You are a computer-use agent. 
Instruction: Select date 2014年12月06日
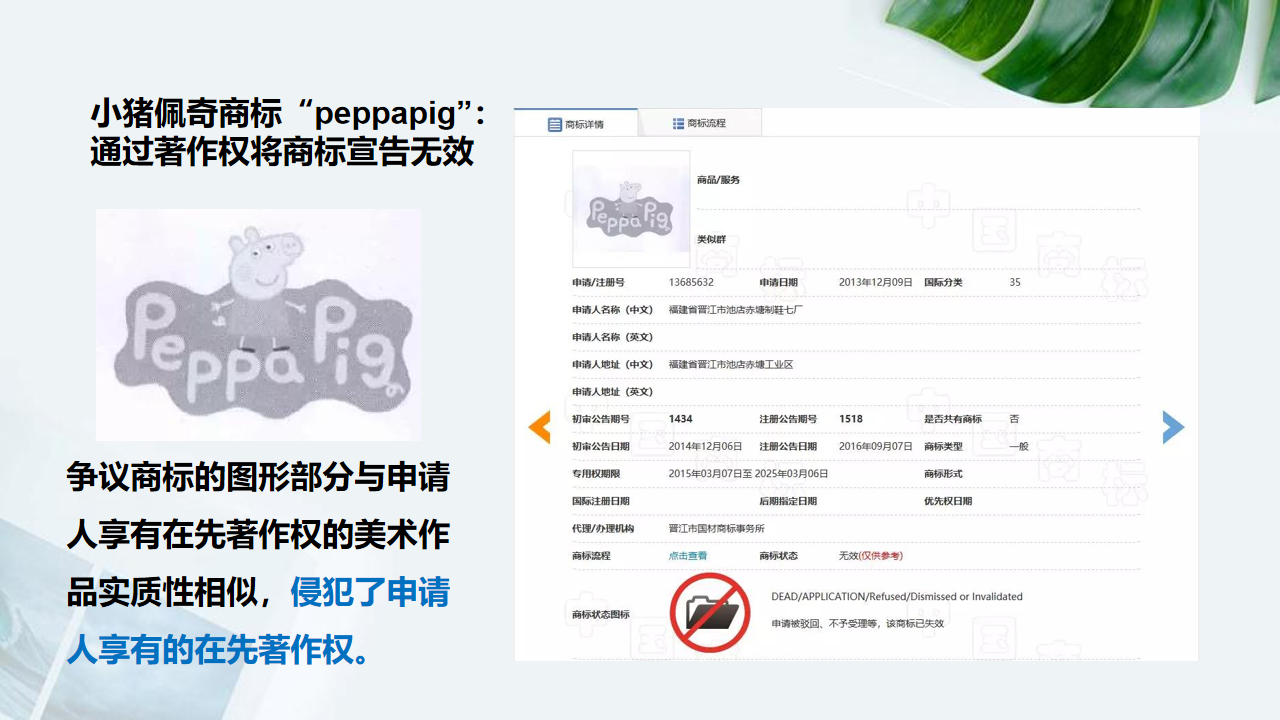tap(705, 446)
